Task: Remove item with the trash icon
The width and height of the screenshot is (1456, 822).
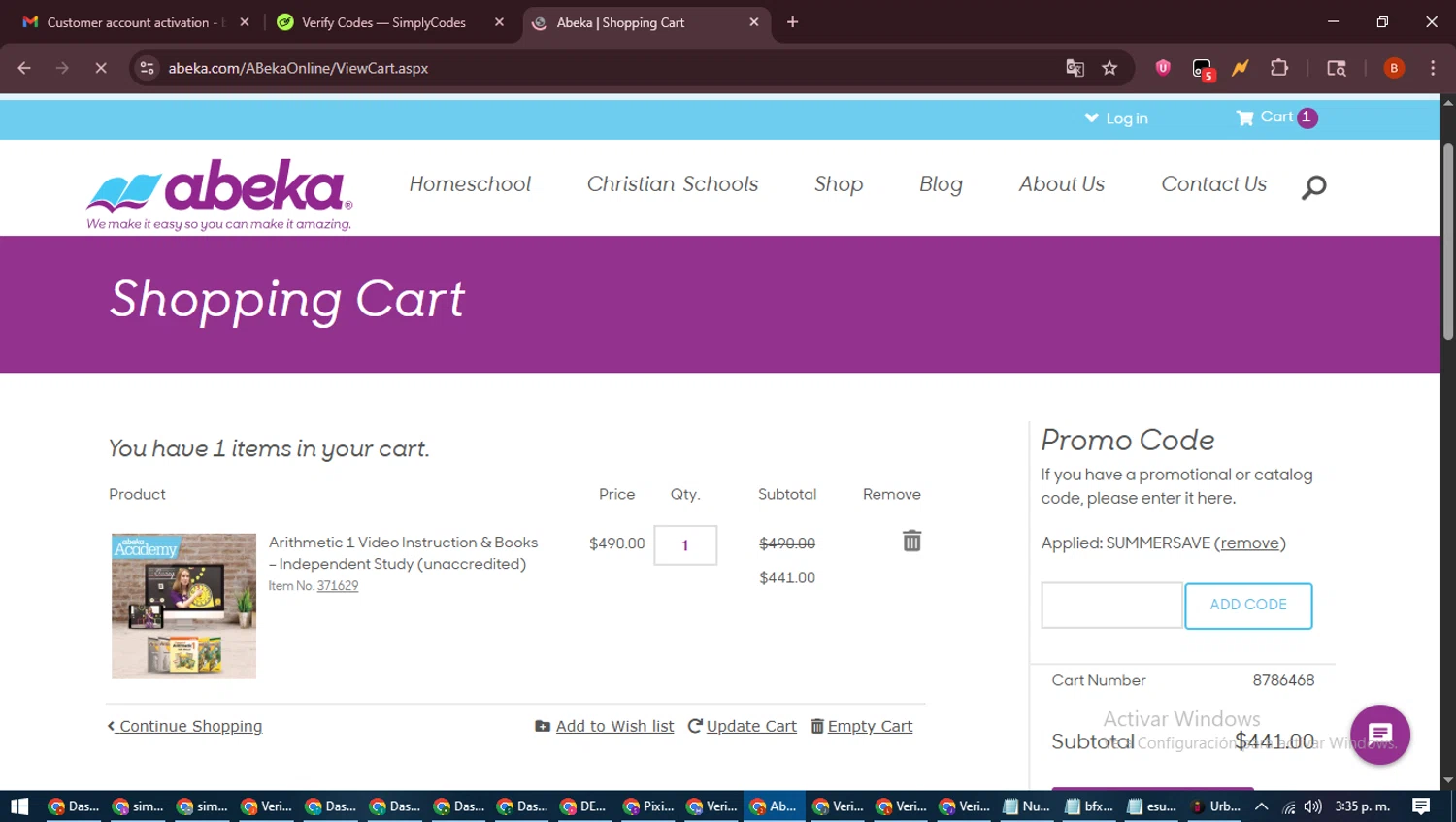Action: coord(911,541)
